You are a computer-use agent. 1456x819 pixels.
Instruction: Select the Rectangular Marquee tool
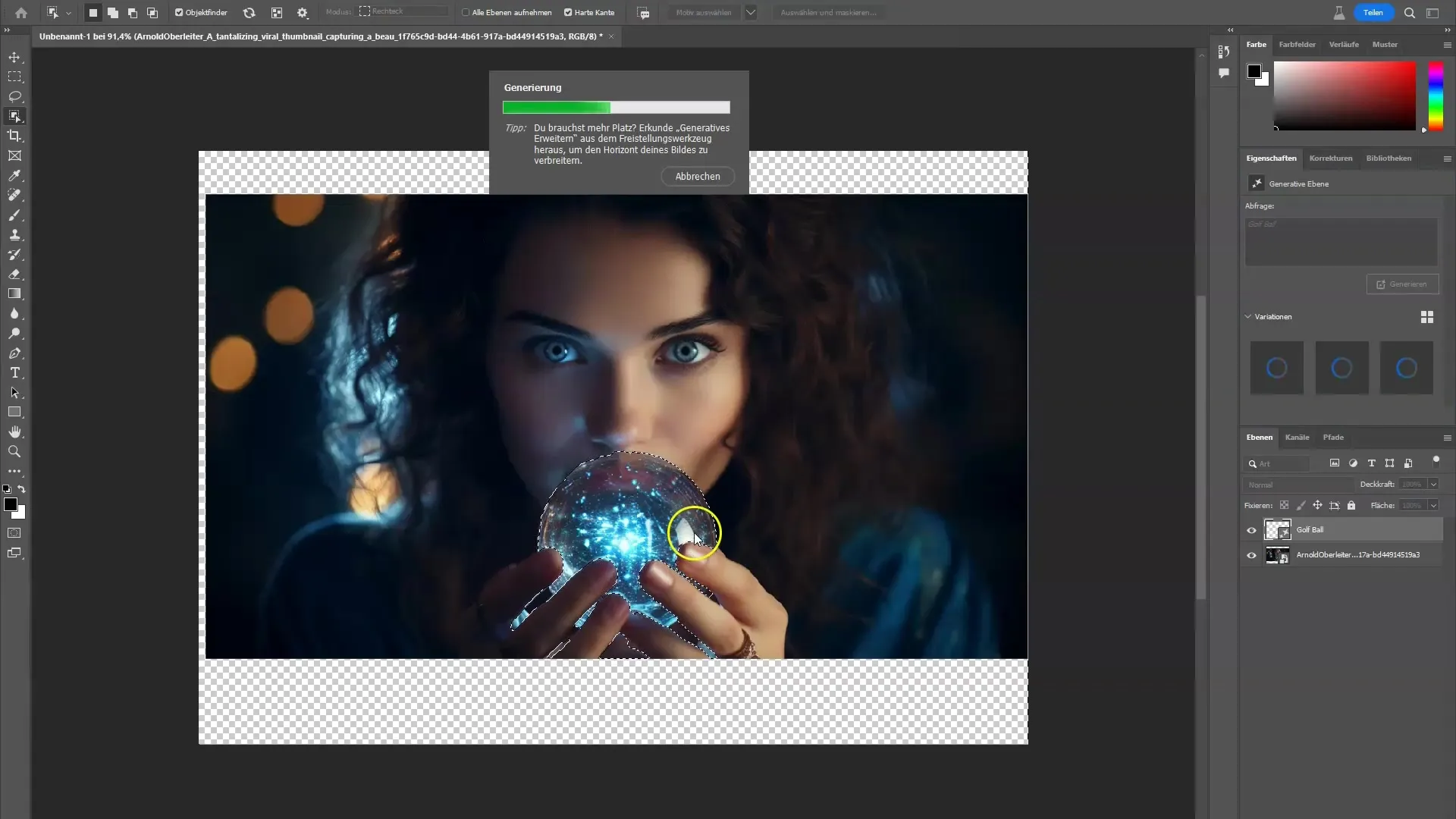click(14, 77)
